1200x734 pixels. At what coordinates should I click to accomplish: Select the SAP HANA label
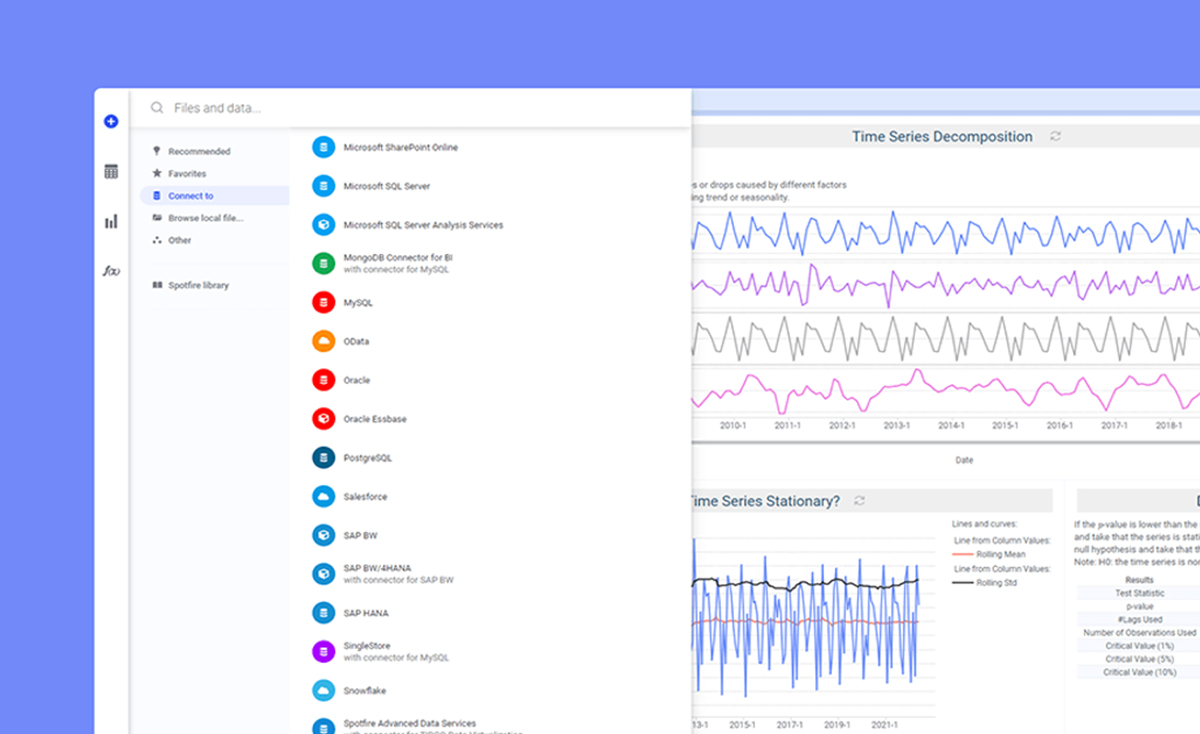pyautogui.click(x=366, y=613)
